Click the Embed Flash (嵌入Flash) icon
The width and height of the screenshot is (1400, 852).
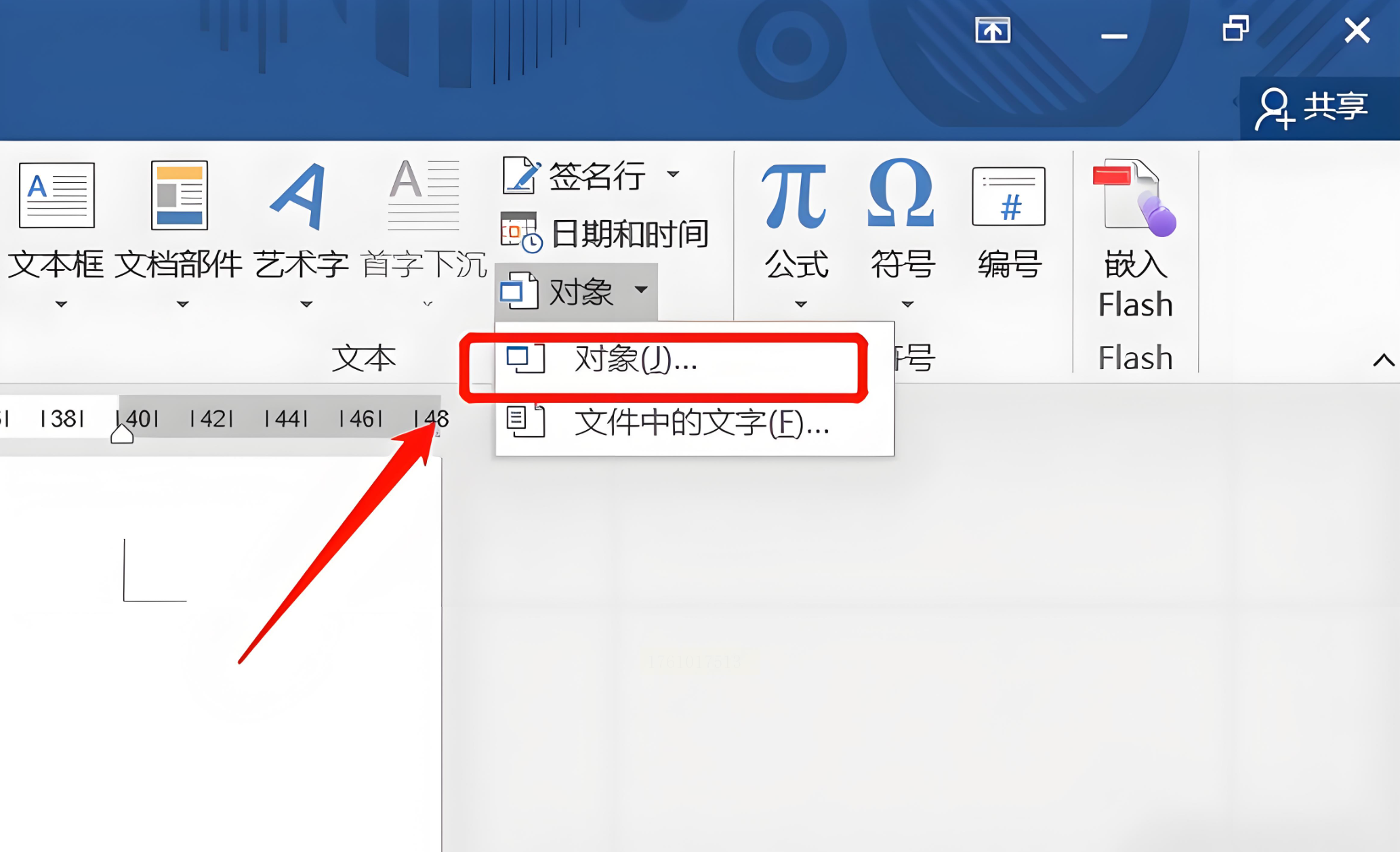coord(1135,198)
